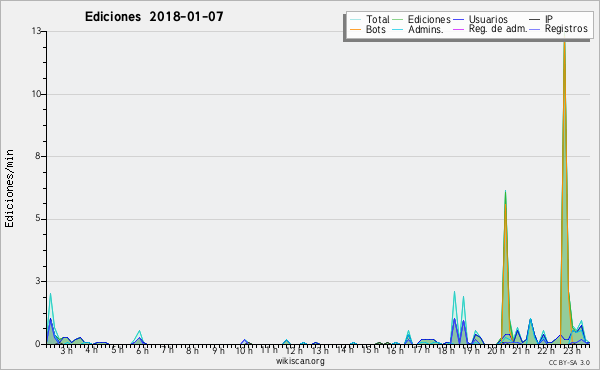Click the 'Admins.' legend label
This screenshot has width=600, height=370.
(426, 29)
